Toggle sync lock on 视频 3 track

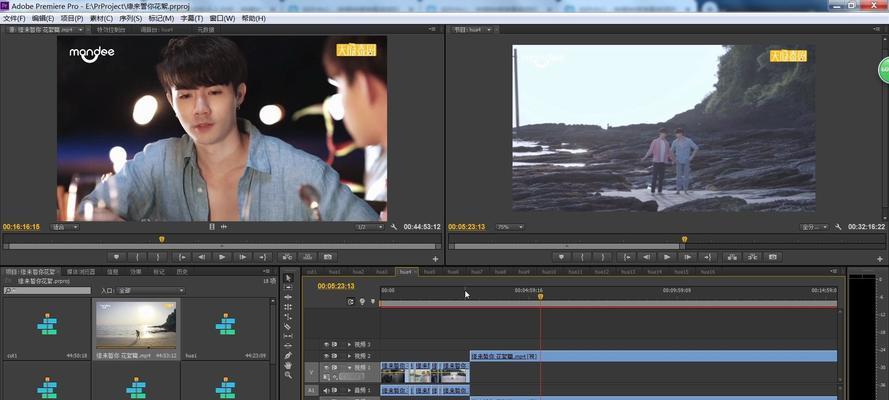pos(335,344)
